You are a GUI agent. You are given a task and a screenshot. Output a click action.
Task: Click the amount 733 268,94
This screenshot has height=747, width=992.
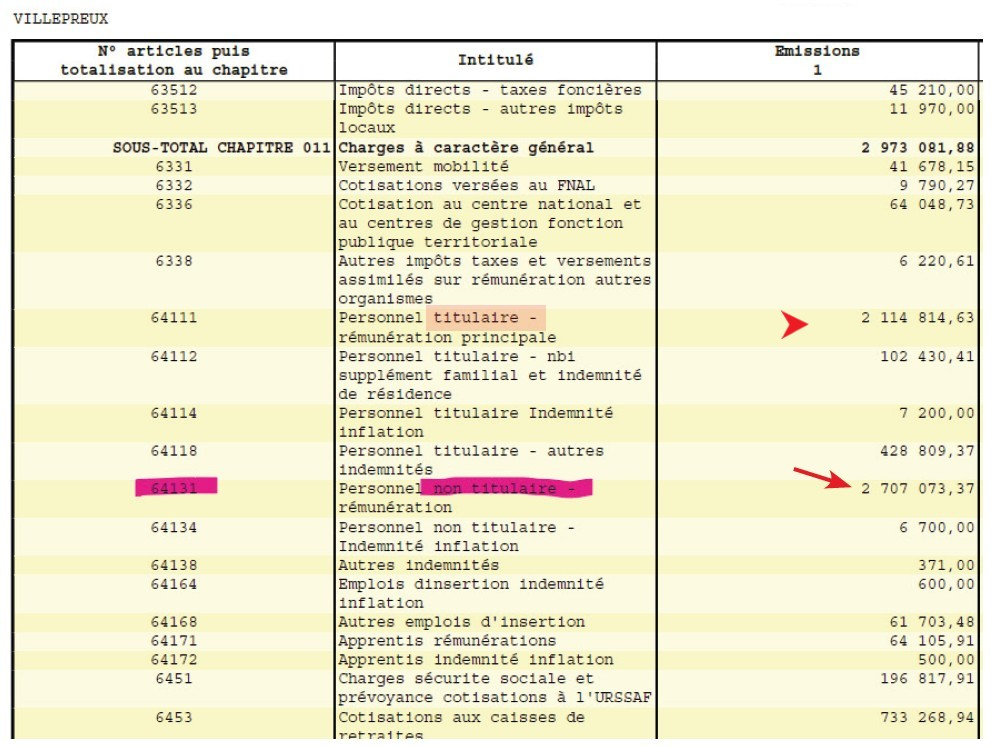[926, 717]
